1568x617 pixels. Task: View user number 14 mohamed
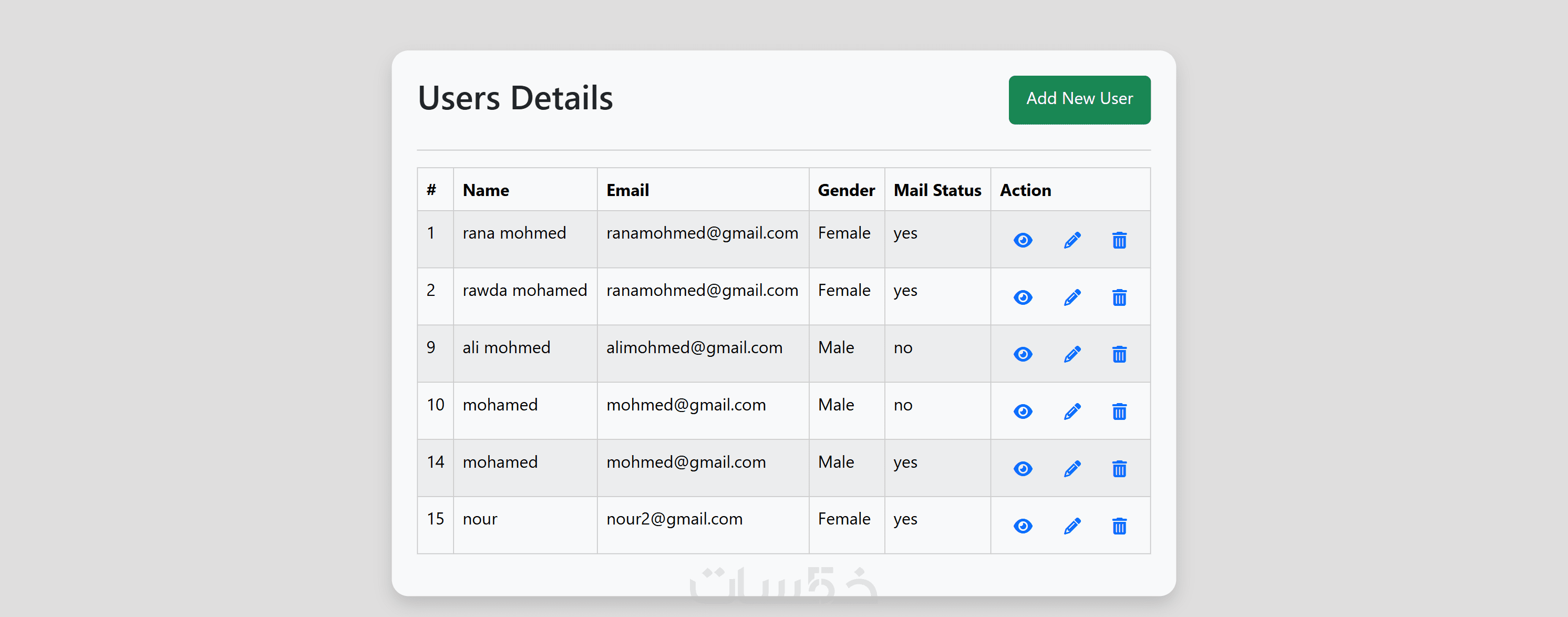coord(1023,469)
